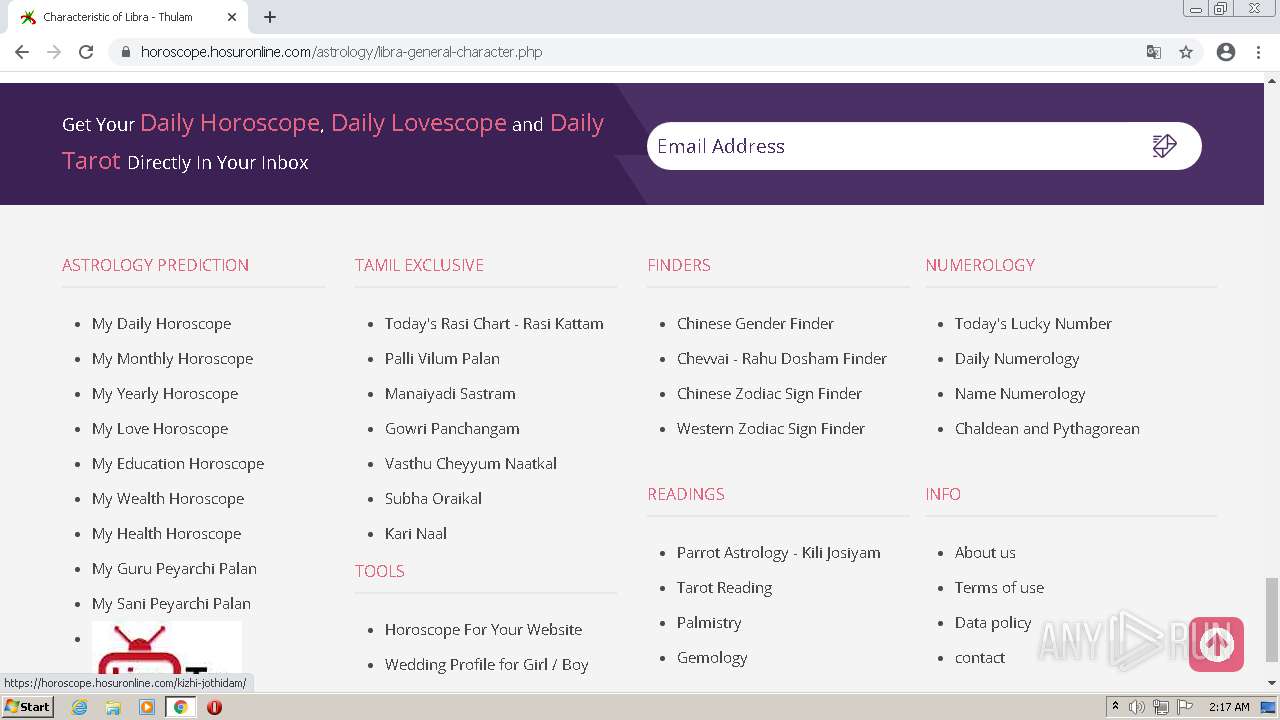This screenshot has width=1280, height=720.
Task: Open About us link
Action: [985, 552]
